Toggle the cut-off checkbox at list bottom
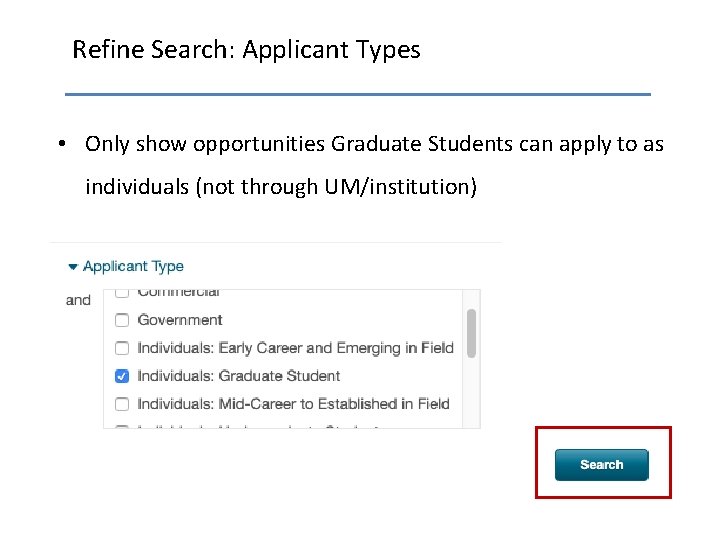Screen dimensions: 720x540 [122, 426]
